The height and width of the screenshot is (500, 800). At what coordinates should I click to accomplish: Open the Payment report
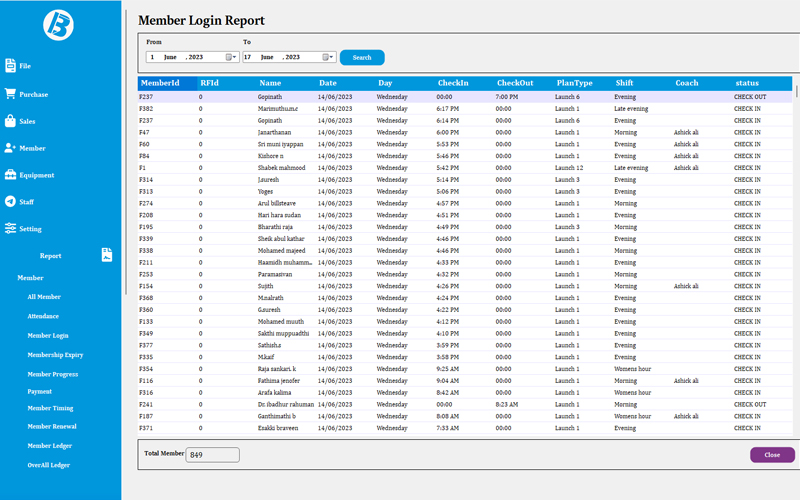40,392
